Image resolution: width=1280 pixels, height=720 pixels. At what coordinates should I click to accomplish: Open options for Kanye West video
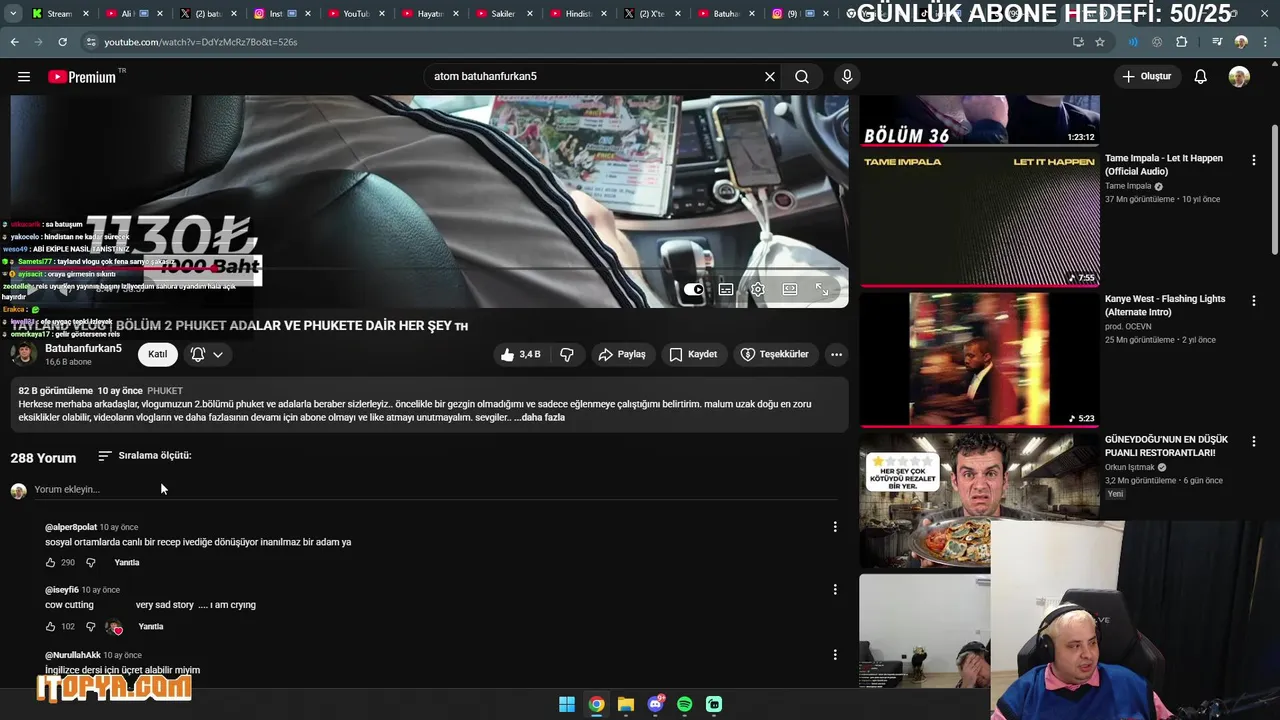[x=1254, y=300]
